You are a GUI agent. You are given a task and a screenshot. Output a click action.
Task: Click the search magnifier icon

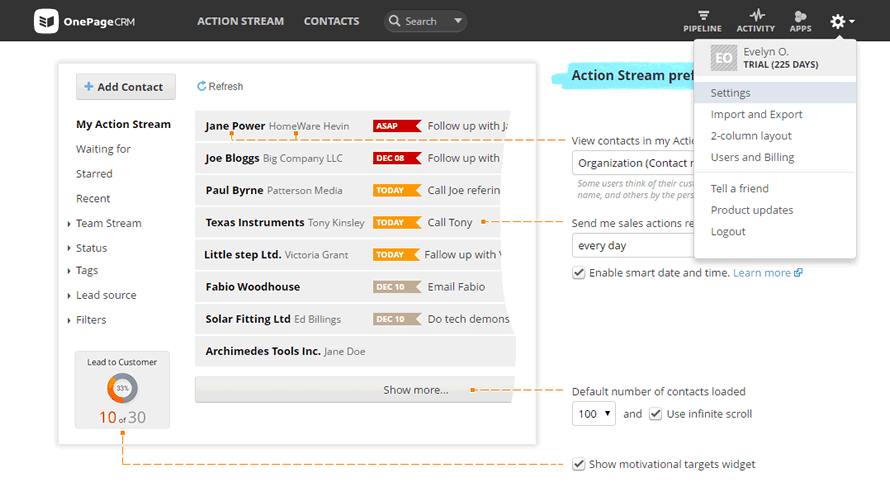(x=395, y=21)
